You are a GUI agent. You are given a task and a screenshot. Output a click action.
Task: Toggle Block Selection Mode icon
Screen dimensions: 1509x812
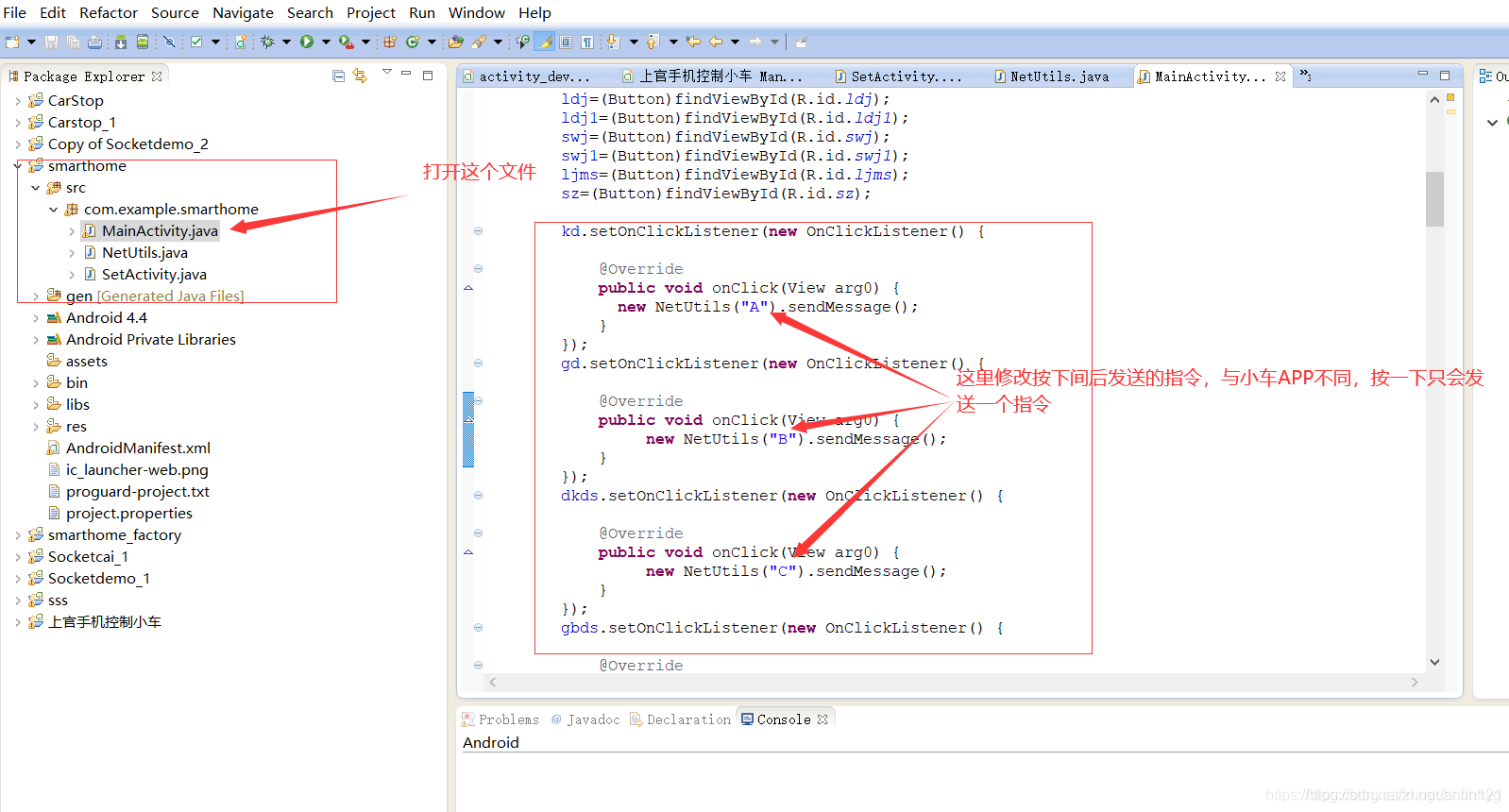point(566,42)
